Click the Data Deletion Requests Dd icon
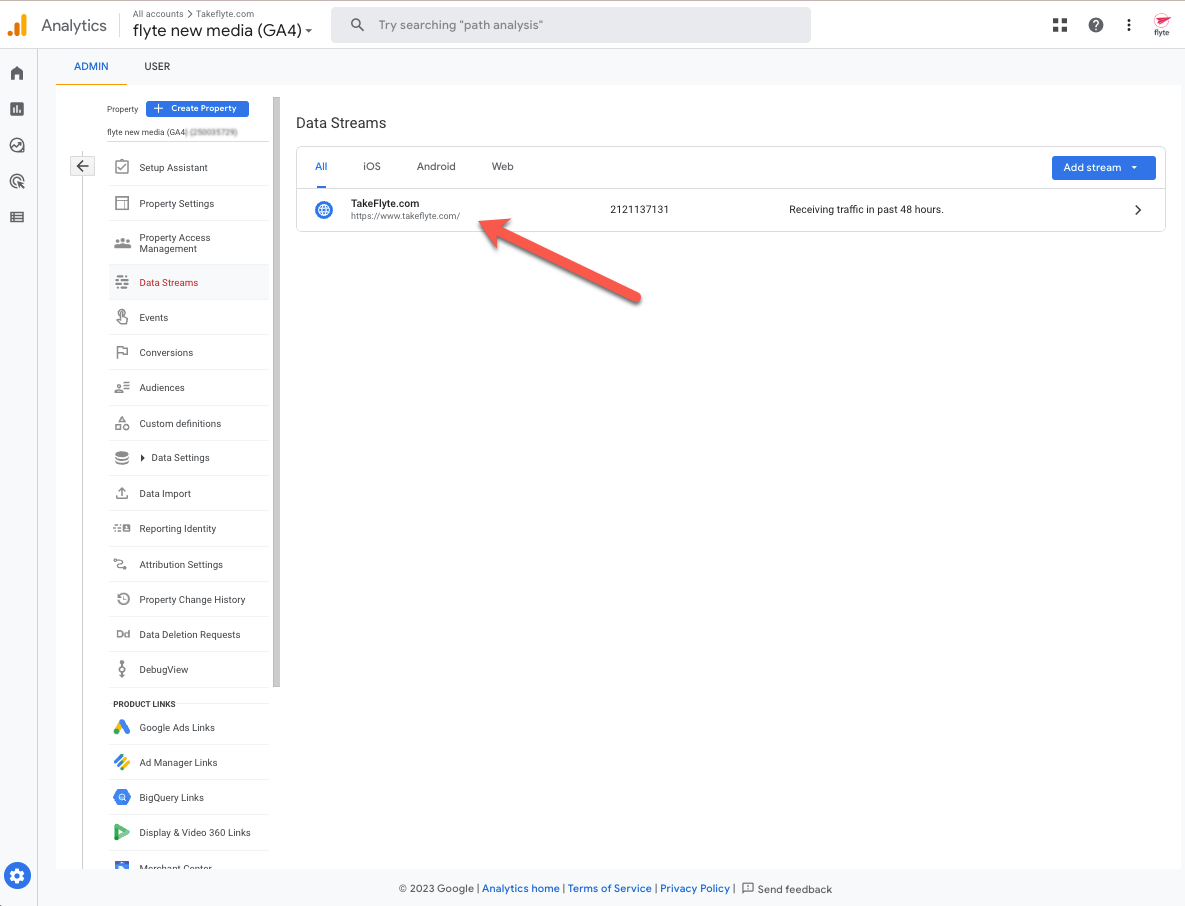This screenshot has height=906, width=1185. [123, 634]
